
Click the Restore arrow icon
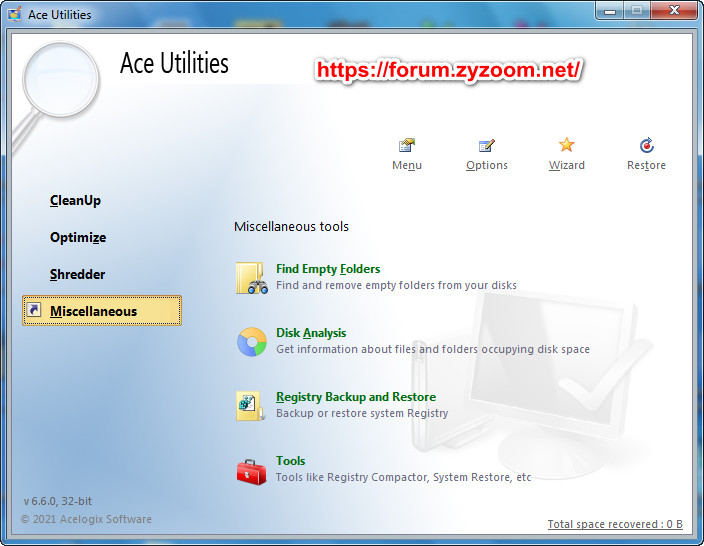(x=647, y=145)
